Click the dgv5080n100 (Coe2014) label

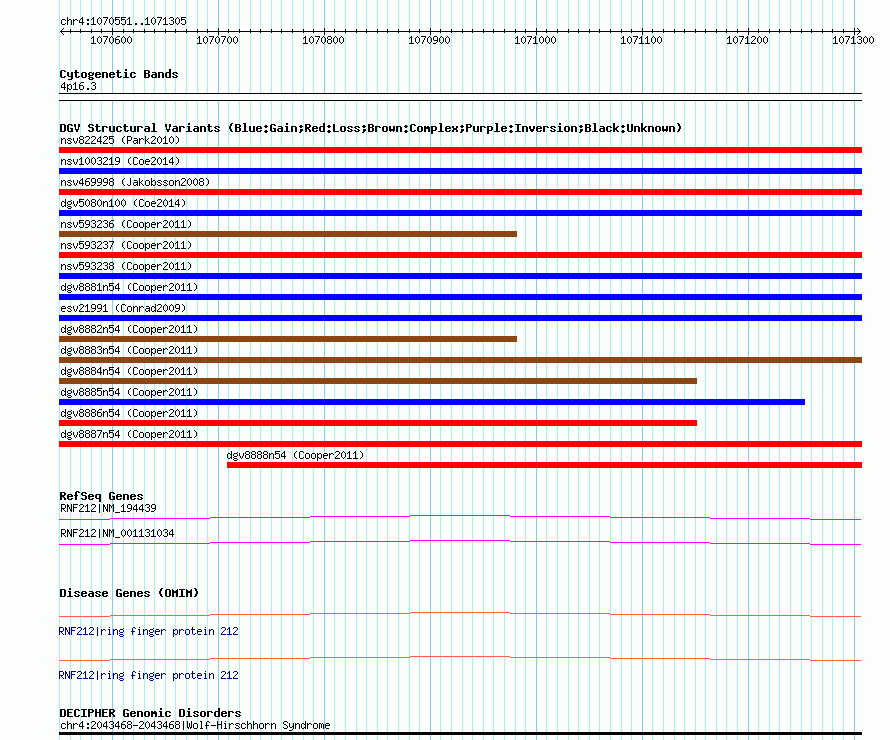[x=123, y=203]
